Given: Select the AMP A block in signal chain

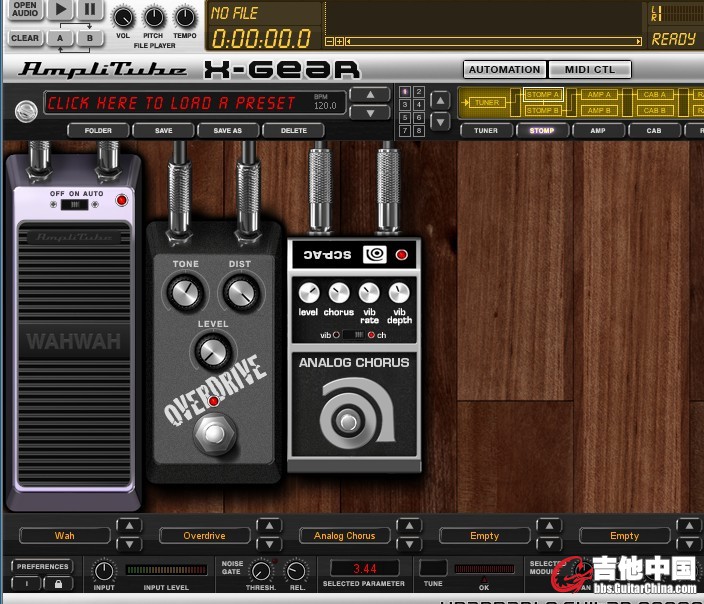Looking at the screenshot, I should coord(599,95).
